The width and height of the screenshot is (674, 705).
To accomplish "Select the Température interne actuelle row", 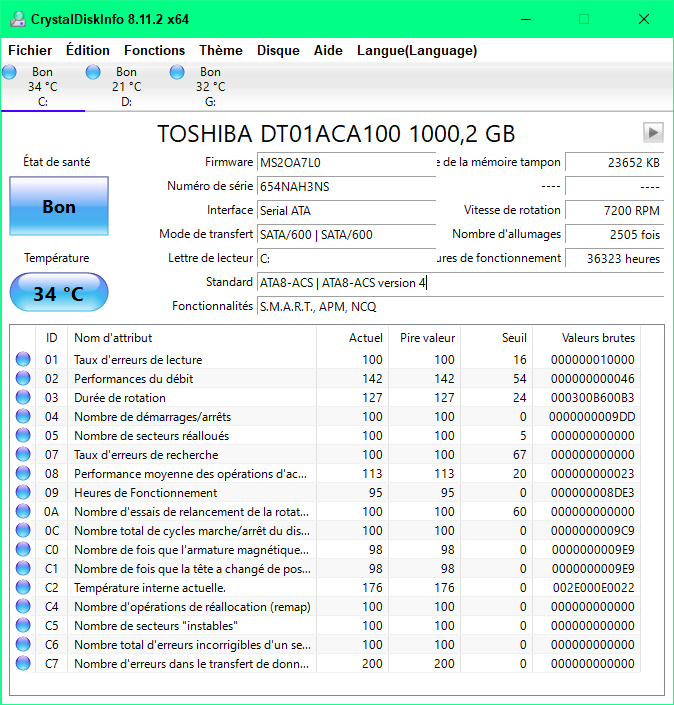I will tap(326, 587).
